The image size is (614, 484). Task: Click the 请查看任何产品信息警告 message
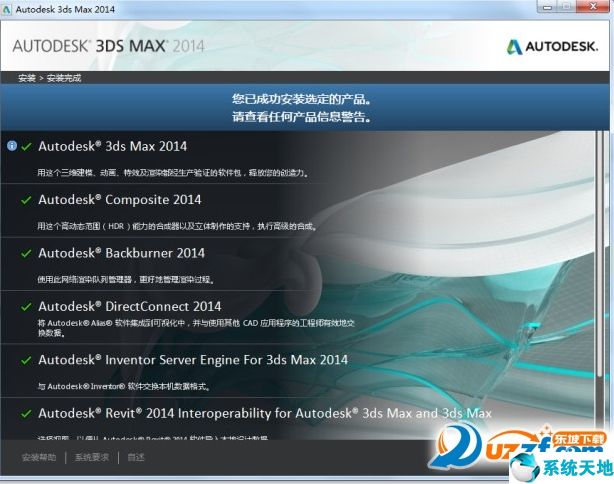[302, 117]
